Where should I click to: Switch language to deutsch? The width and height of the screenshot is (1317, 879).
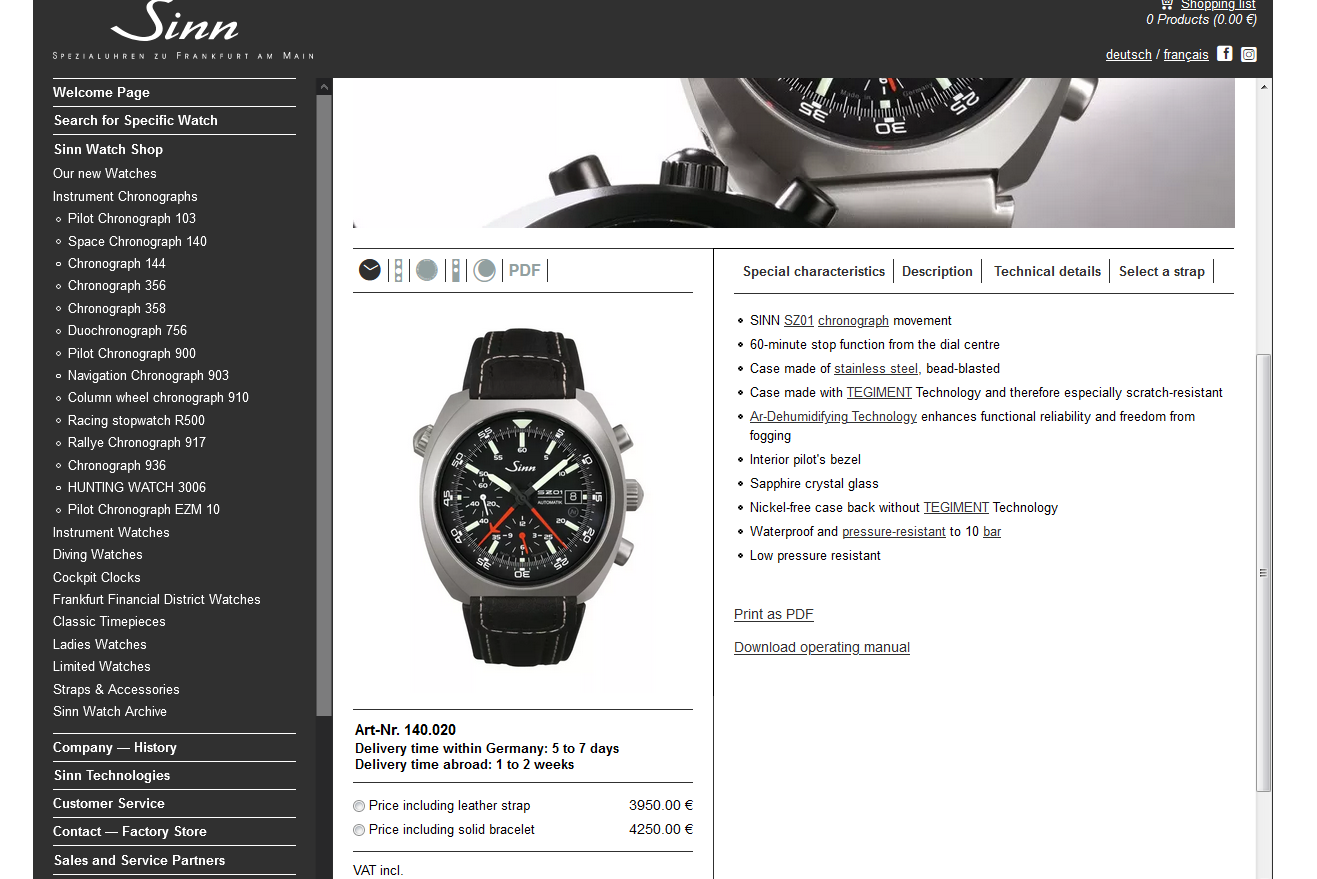pyautogui.click(x=1129, y=54)
